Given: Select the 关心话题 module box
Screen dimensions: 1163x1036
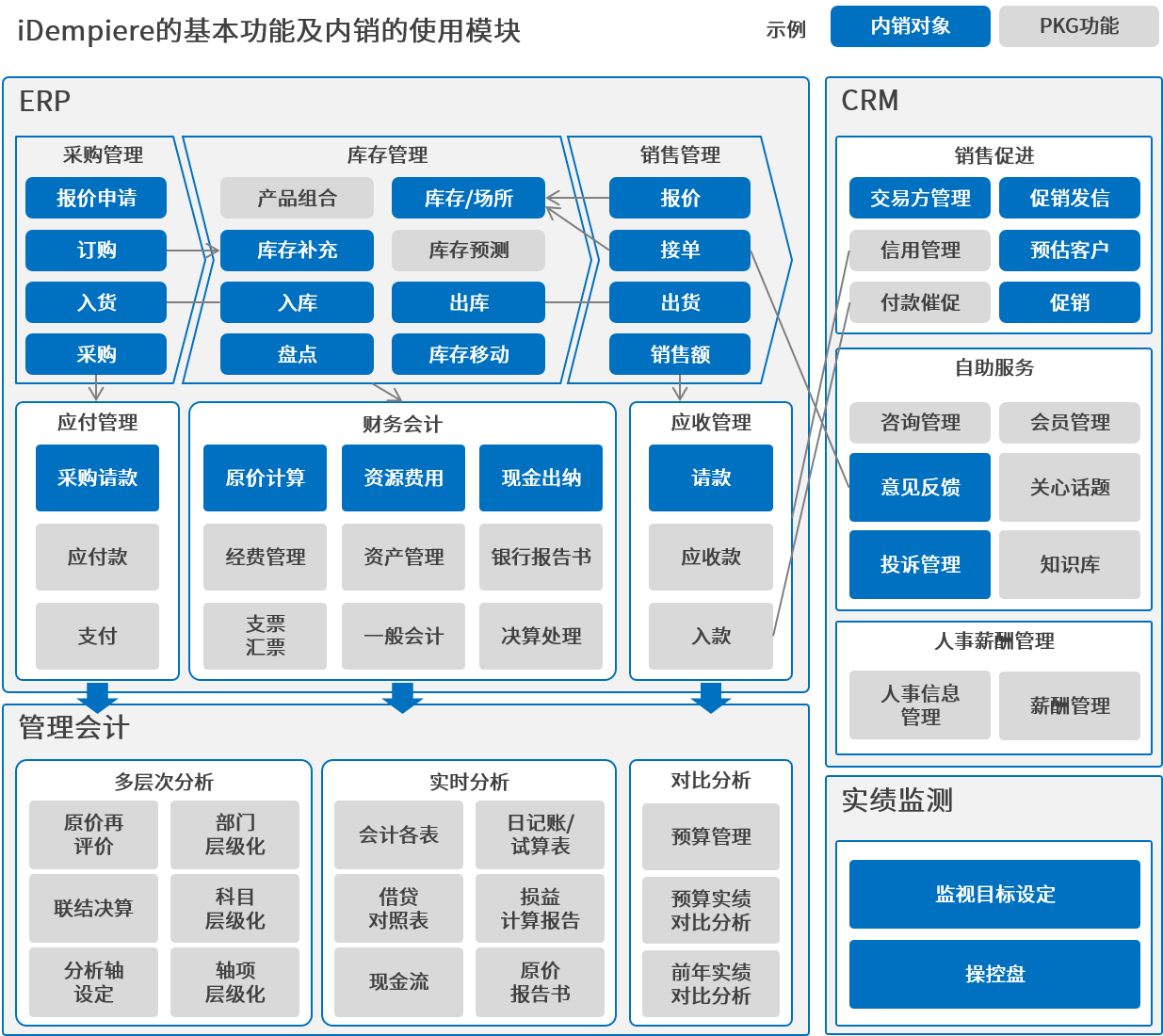Looking at the screenshot, I should [x=1070, y=488].
